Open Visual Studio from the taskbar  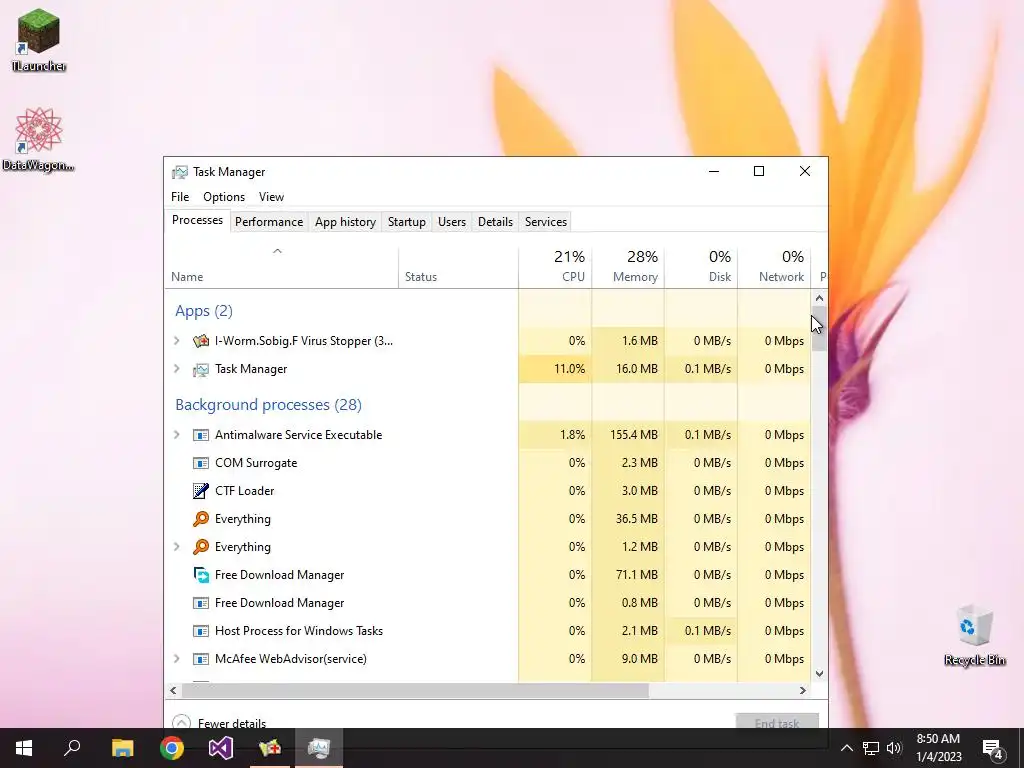[x=221, y=748]
